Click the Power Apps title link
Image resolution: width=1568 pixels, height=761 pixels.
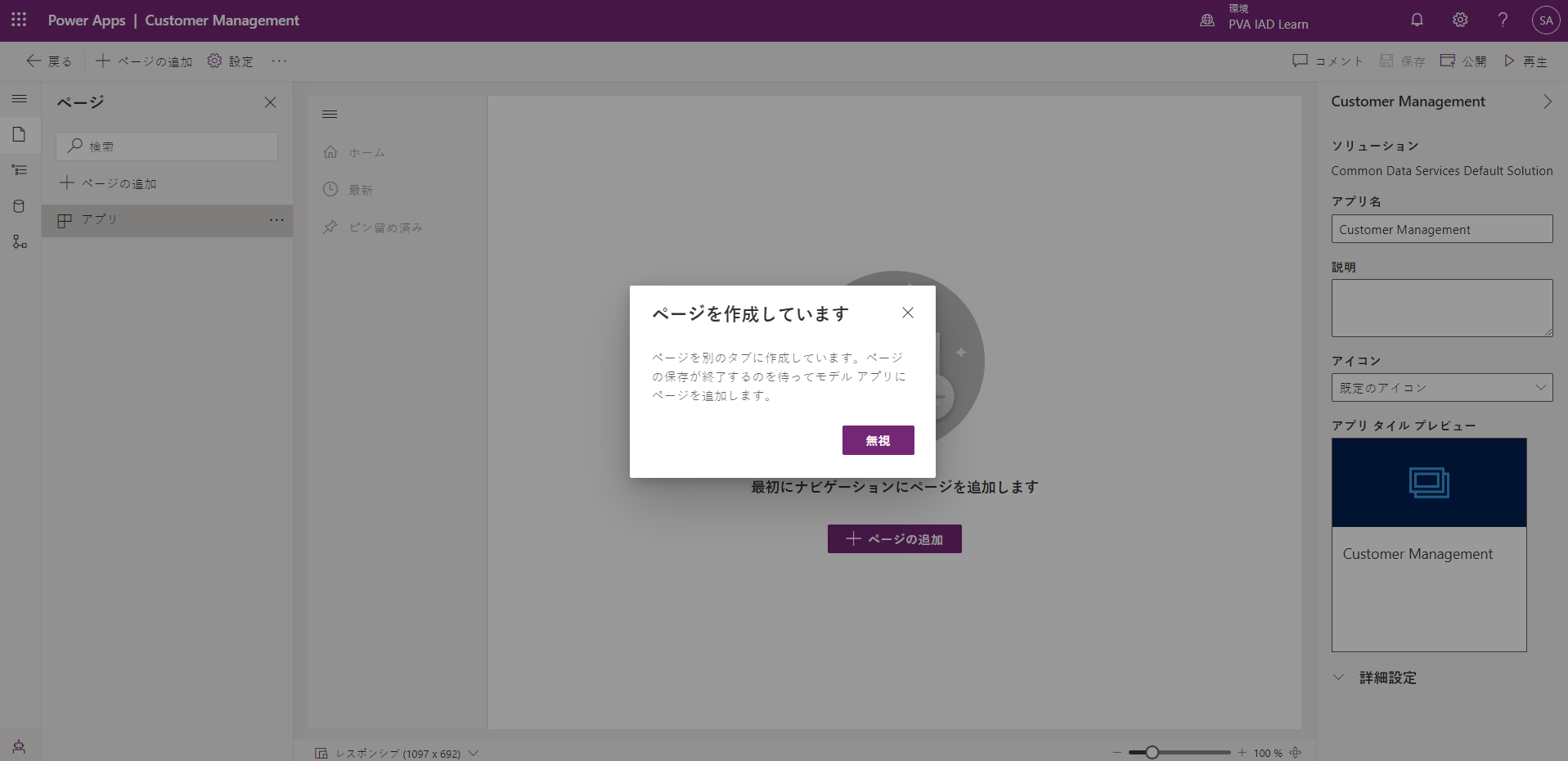tap(87, 20)
